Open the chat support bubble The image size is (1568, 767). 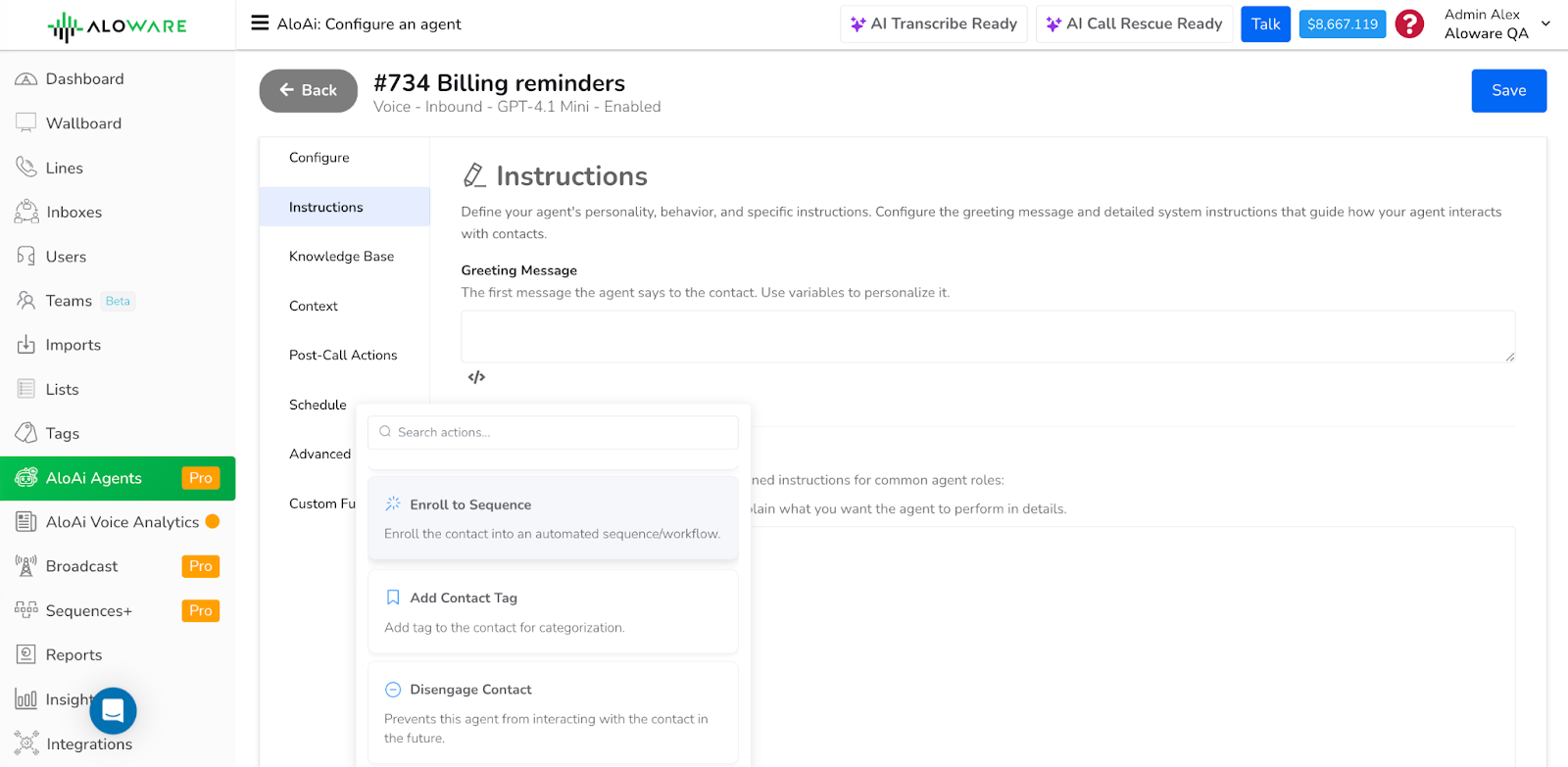[x=113, y=710]
